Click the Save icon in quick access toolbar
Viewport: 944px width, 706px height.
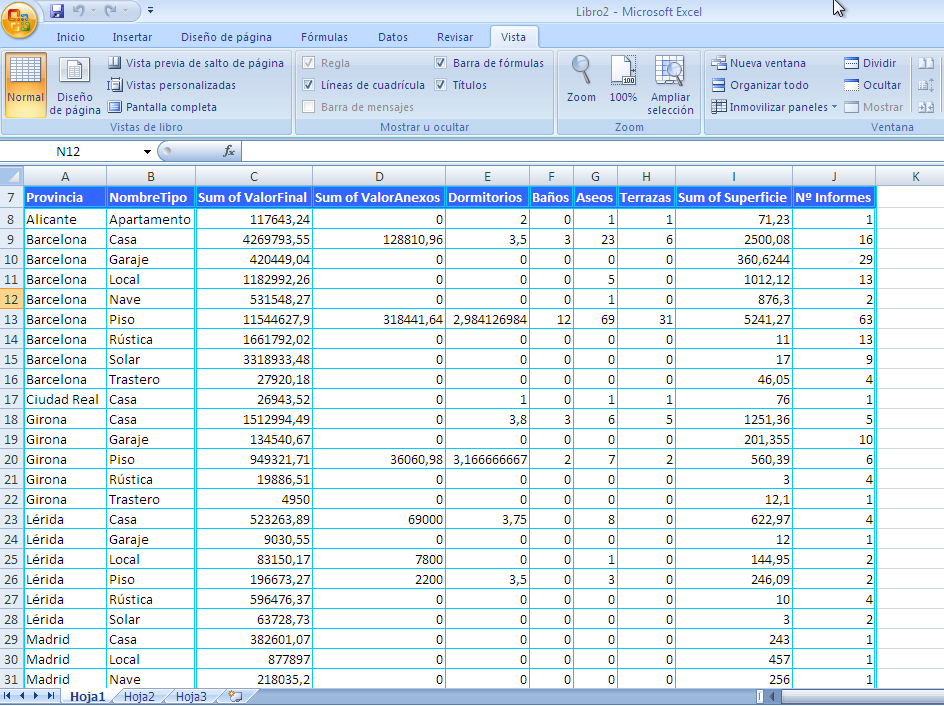click(x=57, y=11)
